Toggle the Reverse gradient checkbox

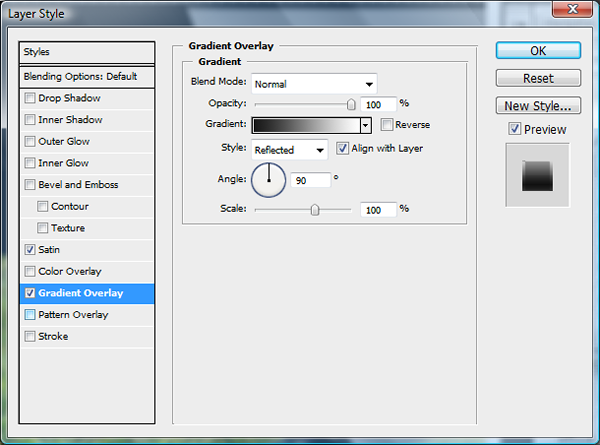[x=387, y=125]
